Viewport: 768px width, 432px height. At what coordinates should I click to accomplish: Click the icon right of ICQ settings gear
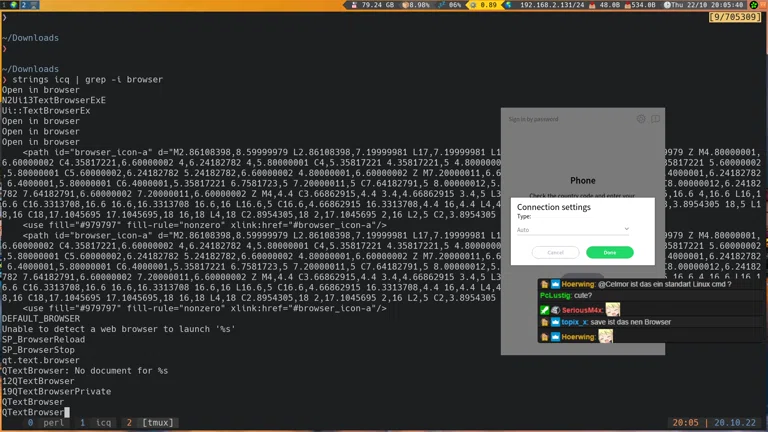tap(655, 119)
